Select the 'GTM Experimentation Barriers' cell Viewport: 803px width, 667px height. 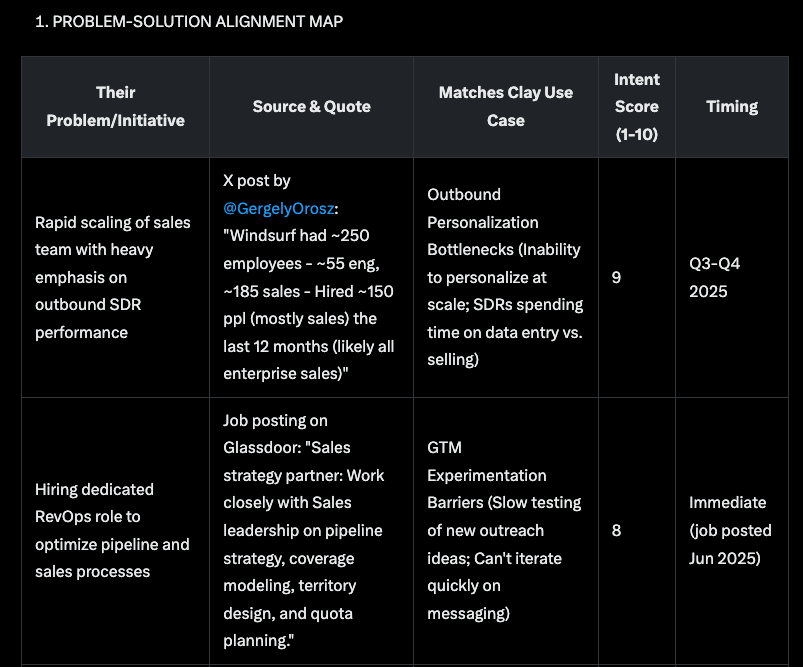505,531
